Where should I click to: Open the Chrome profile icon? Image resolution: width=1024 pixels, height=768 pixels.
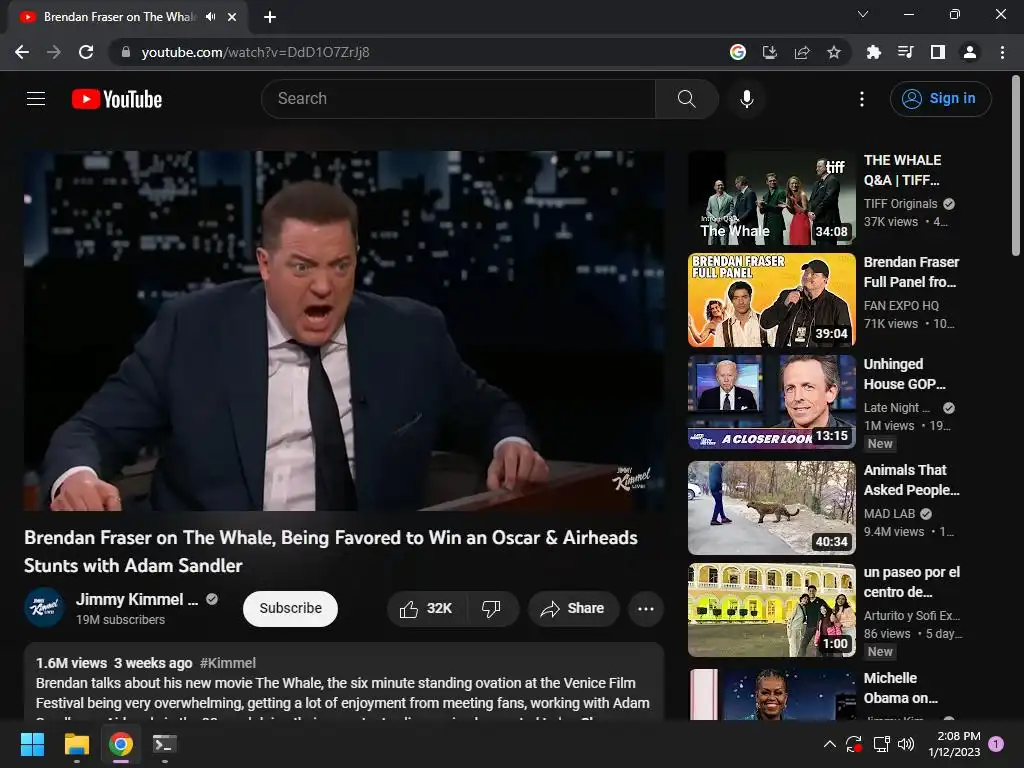(970, 52)
